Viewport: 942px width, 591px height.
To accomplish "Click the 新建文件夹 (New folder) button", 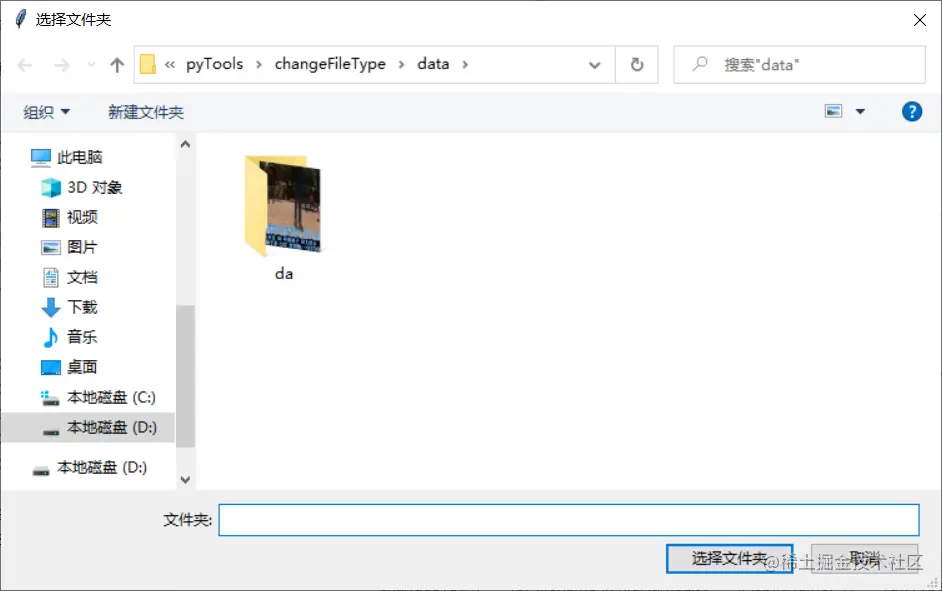I will tap(146, 111).
